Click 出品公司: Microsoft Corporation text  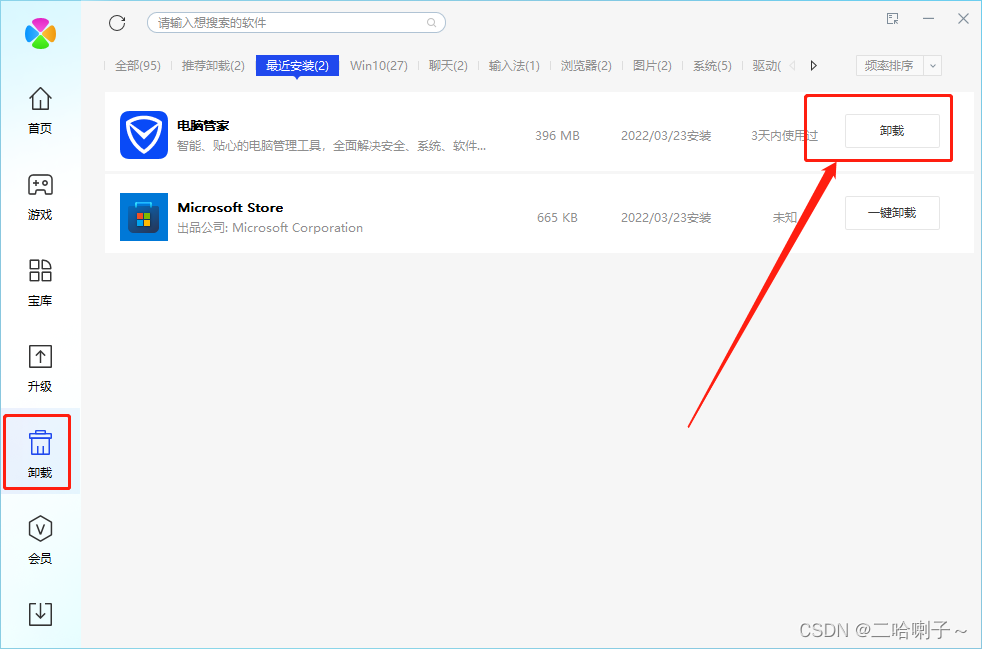tap(270, 228)
